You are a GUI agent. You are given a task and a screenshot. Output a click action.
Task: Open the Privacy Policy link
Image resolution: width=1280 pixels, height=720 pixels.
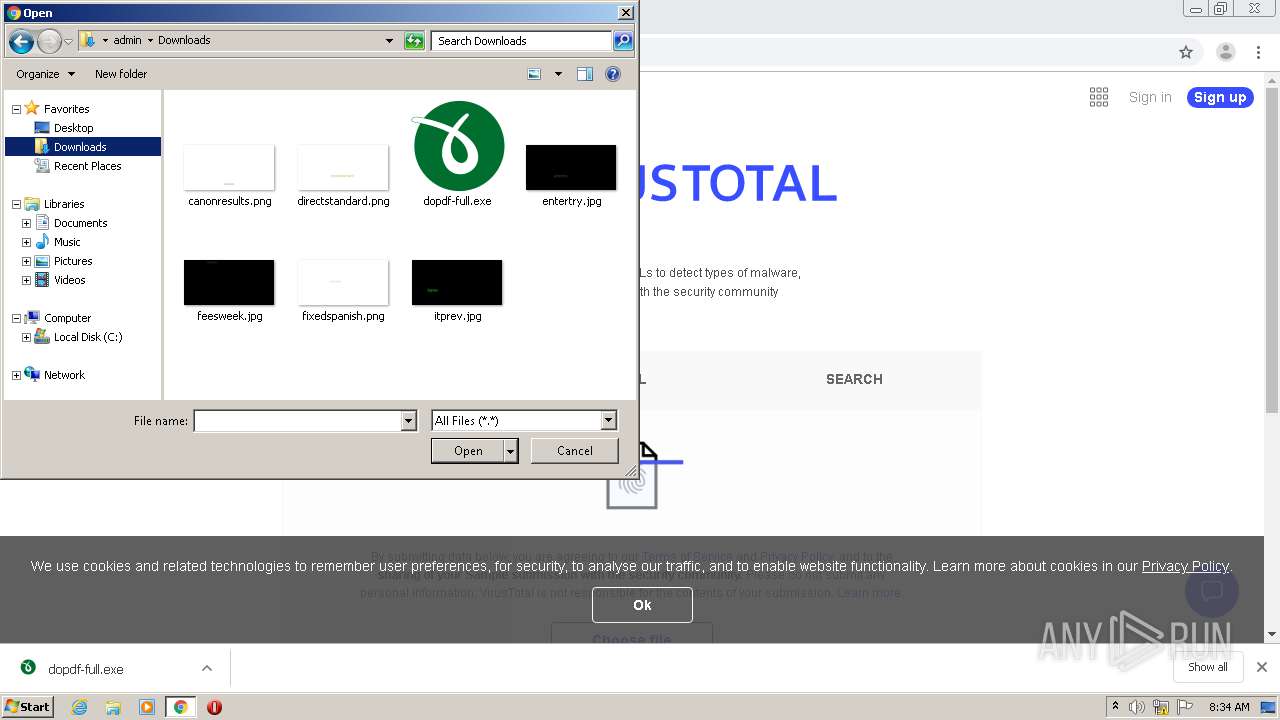point(1185,566)
